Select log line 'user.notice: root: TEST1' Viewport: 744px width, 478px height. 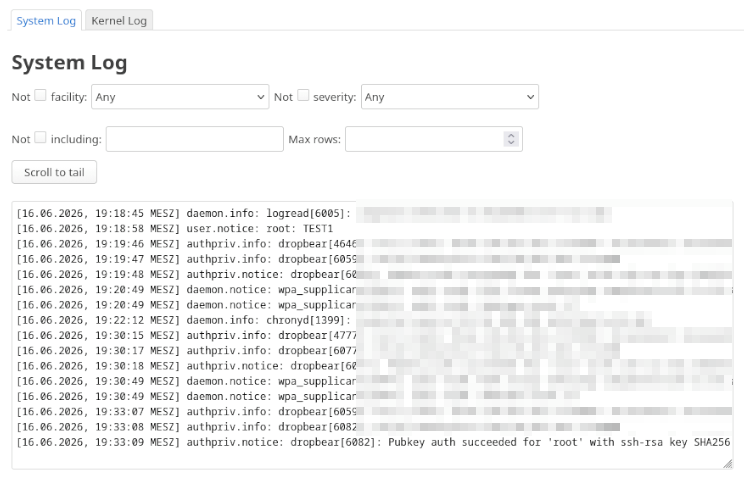[175, 229]
